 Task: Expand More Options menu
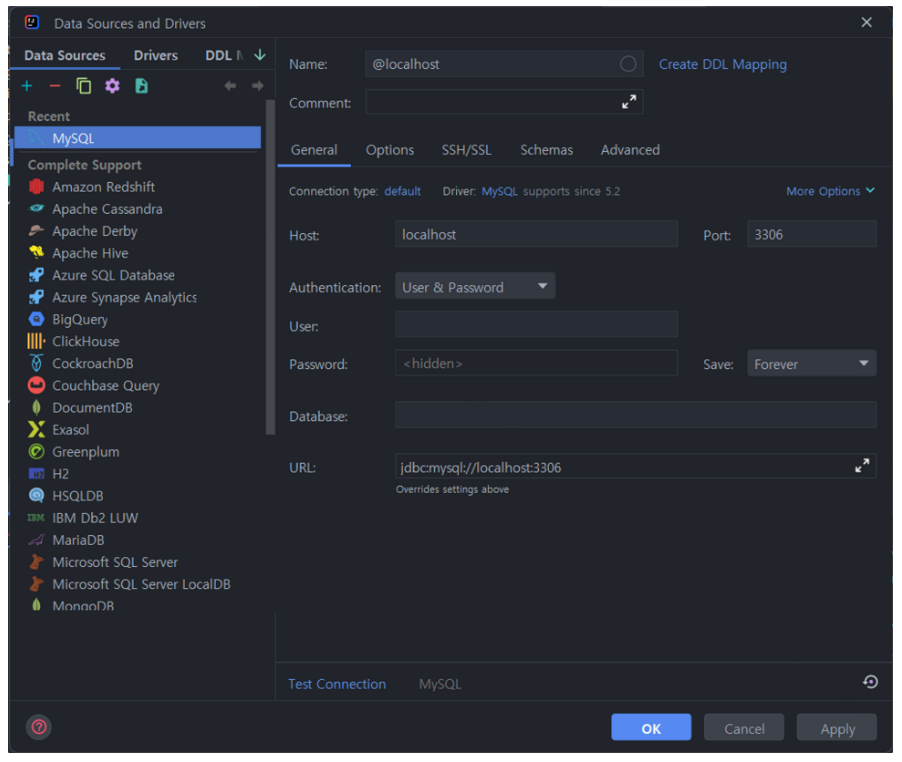coord(830,191)
